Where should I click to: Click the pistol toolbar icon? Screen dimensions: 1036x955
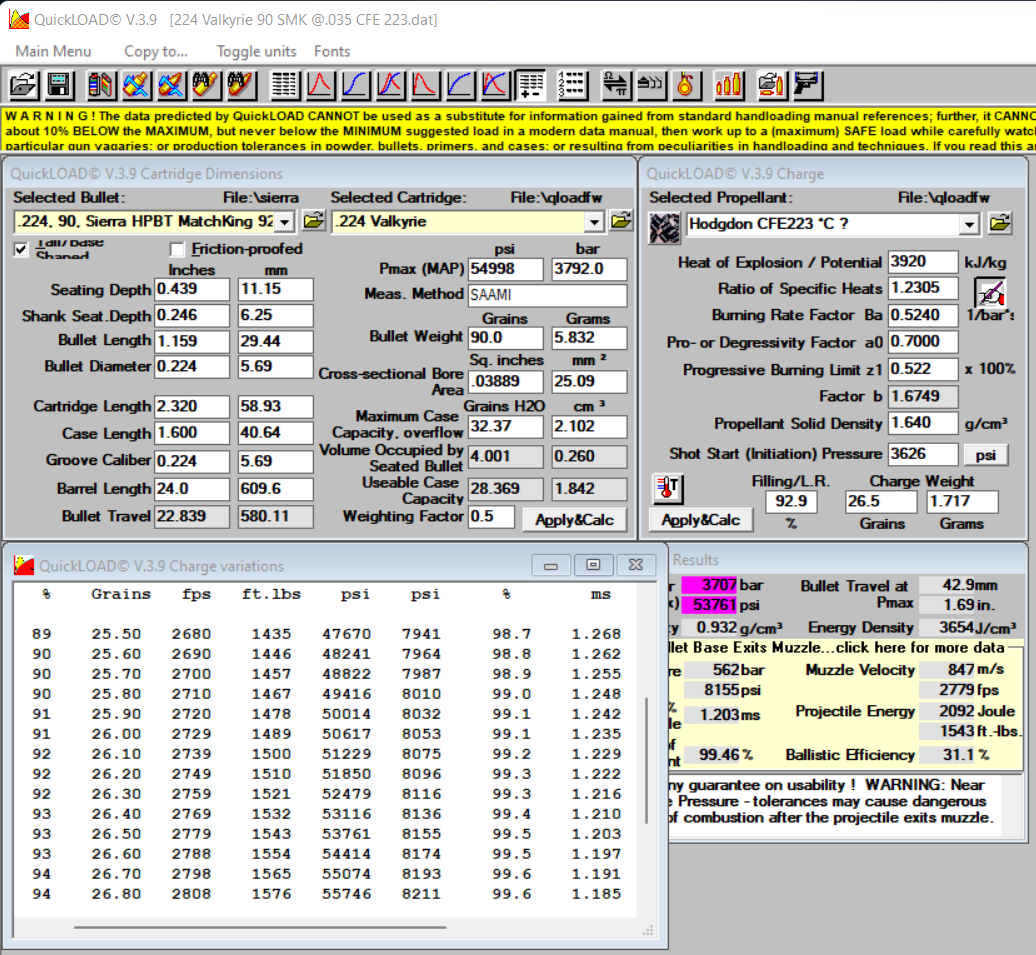(x=806, y=85)
